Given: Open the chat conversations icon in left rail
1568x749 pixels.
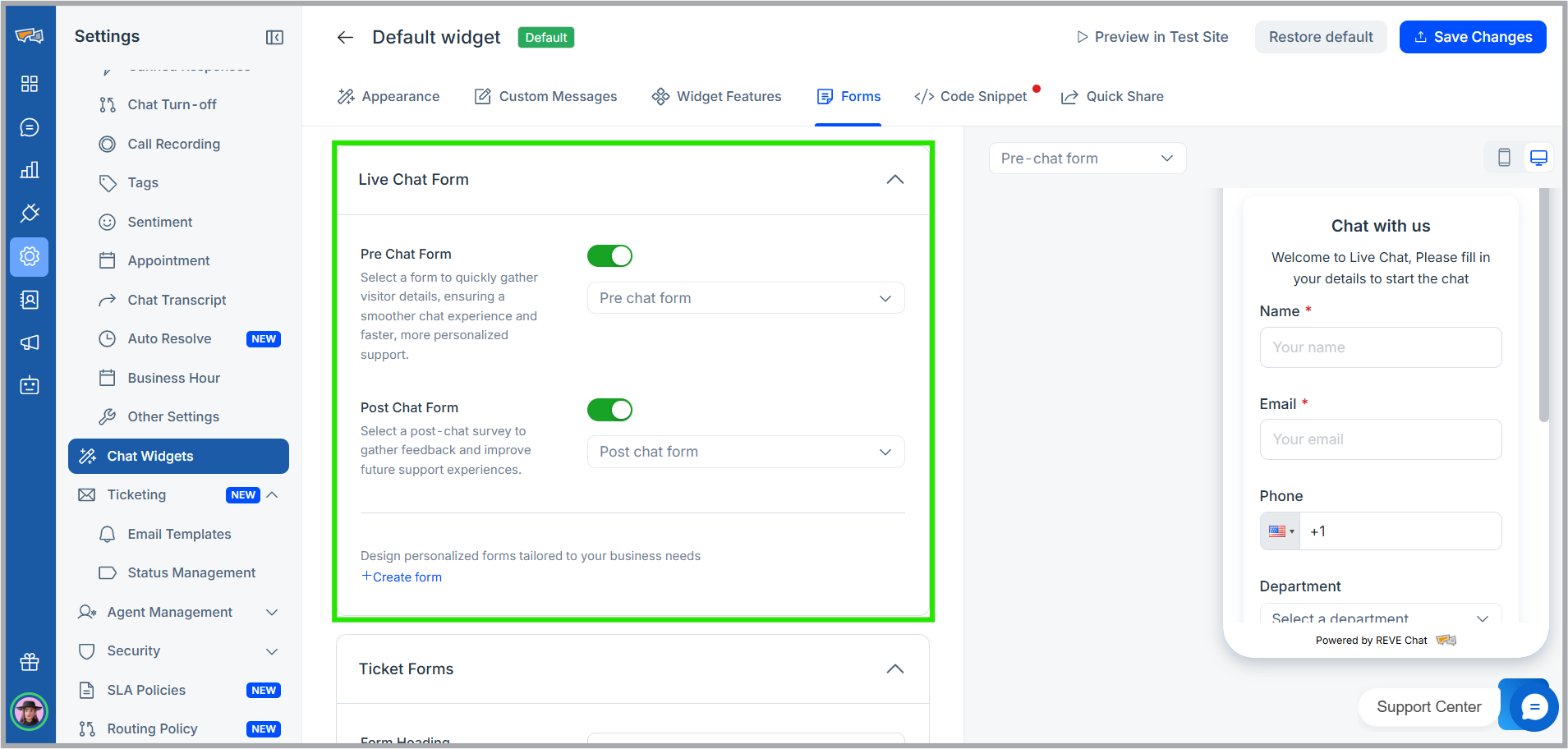Looking at the screenshot, I should click(30, 127).
